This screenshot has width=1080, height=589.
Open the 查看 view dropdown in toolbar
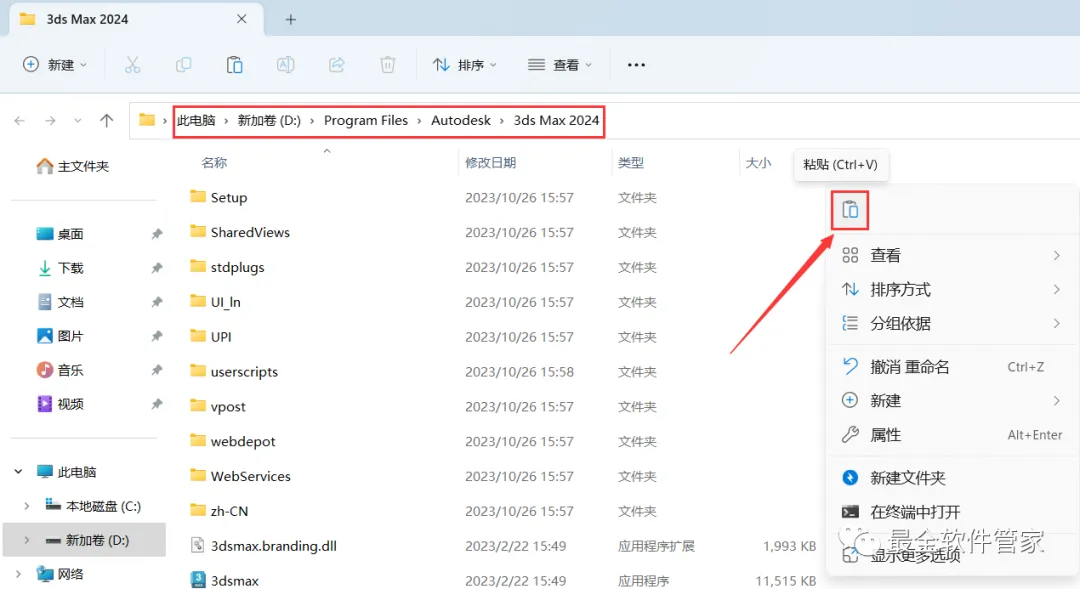(x=560, y=65)
